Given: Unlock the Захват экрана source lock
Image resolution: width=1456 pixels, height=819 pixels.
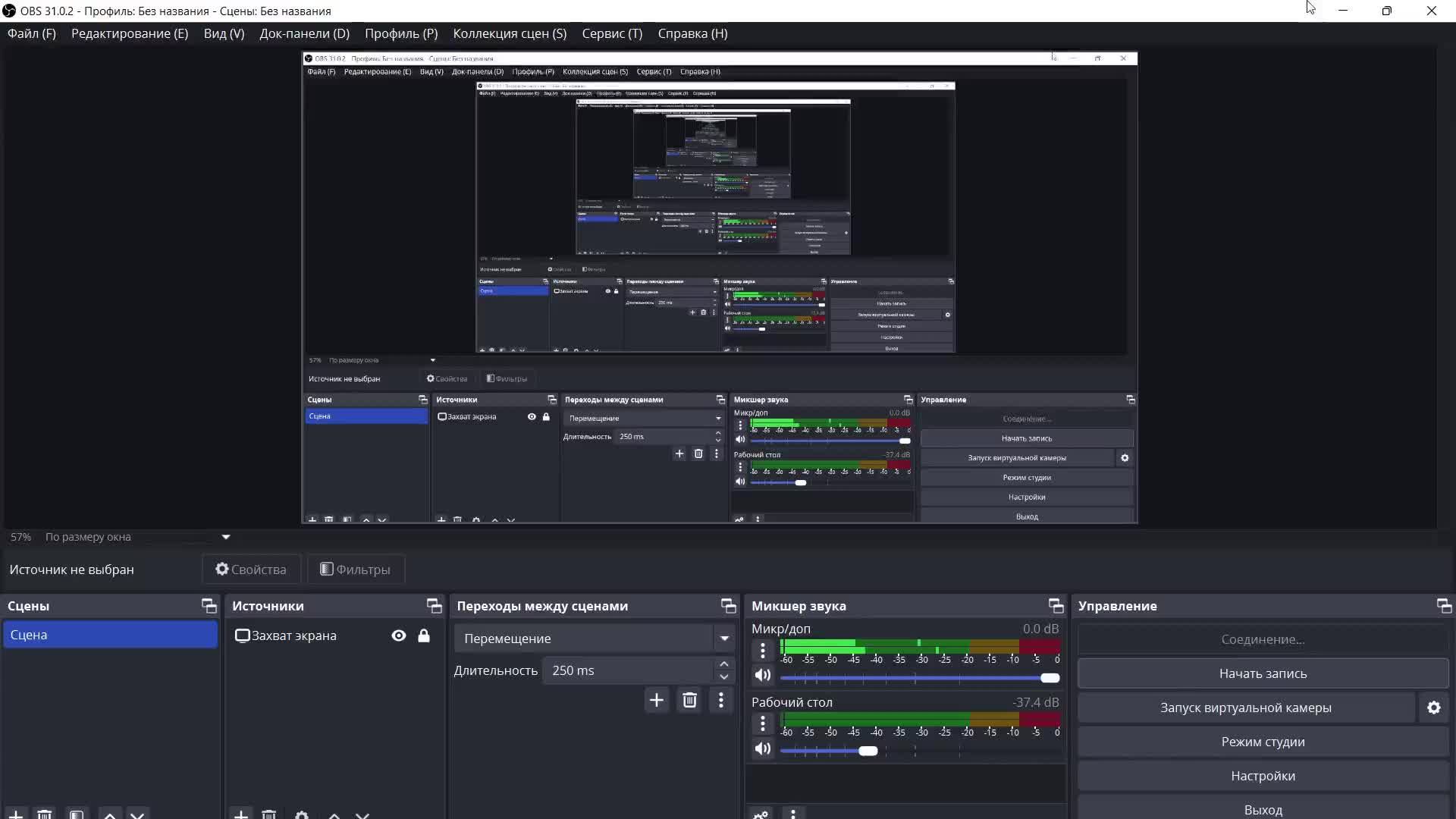Looking at the screenshot, I should [424, 635].
